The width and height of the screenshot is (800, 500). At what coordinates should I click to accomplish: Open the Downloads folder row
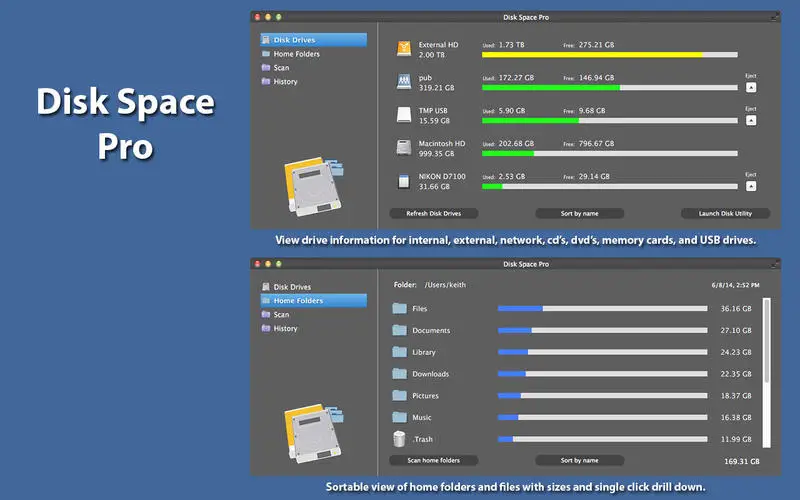click(574, 374)
